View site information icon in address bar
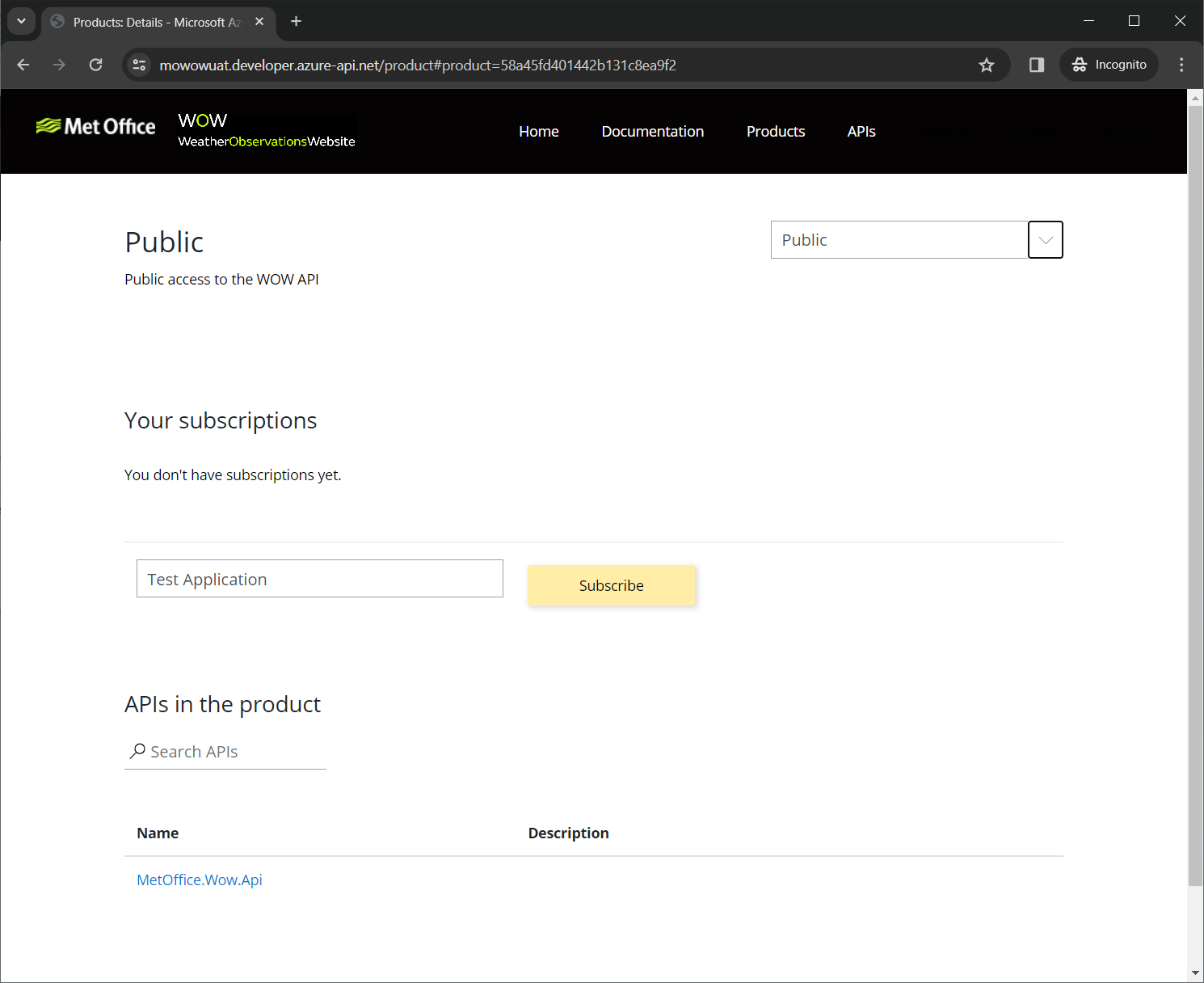 [x=139, y=65]
